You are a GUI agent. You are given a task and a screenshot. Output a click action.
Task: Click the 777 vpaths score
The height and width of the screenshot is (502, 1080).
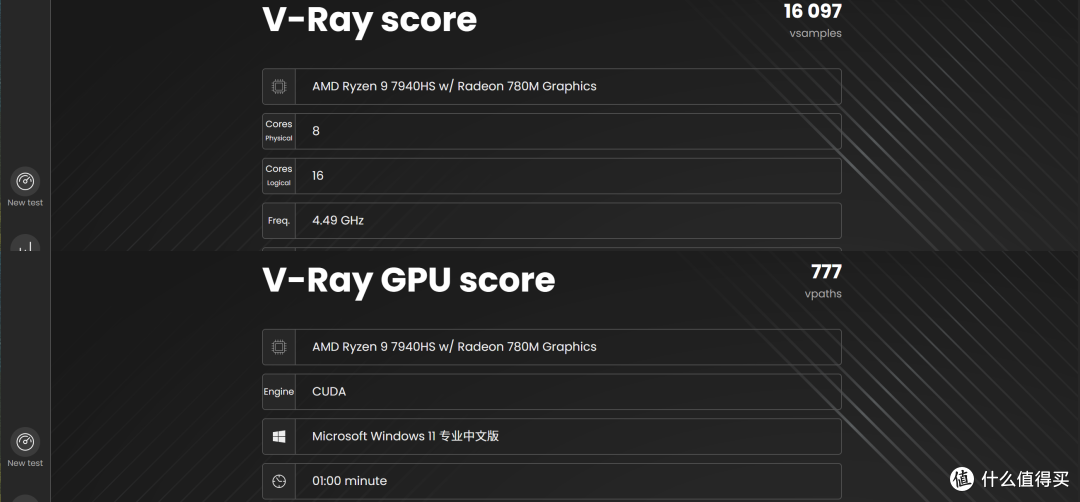[826, 271]
